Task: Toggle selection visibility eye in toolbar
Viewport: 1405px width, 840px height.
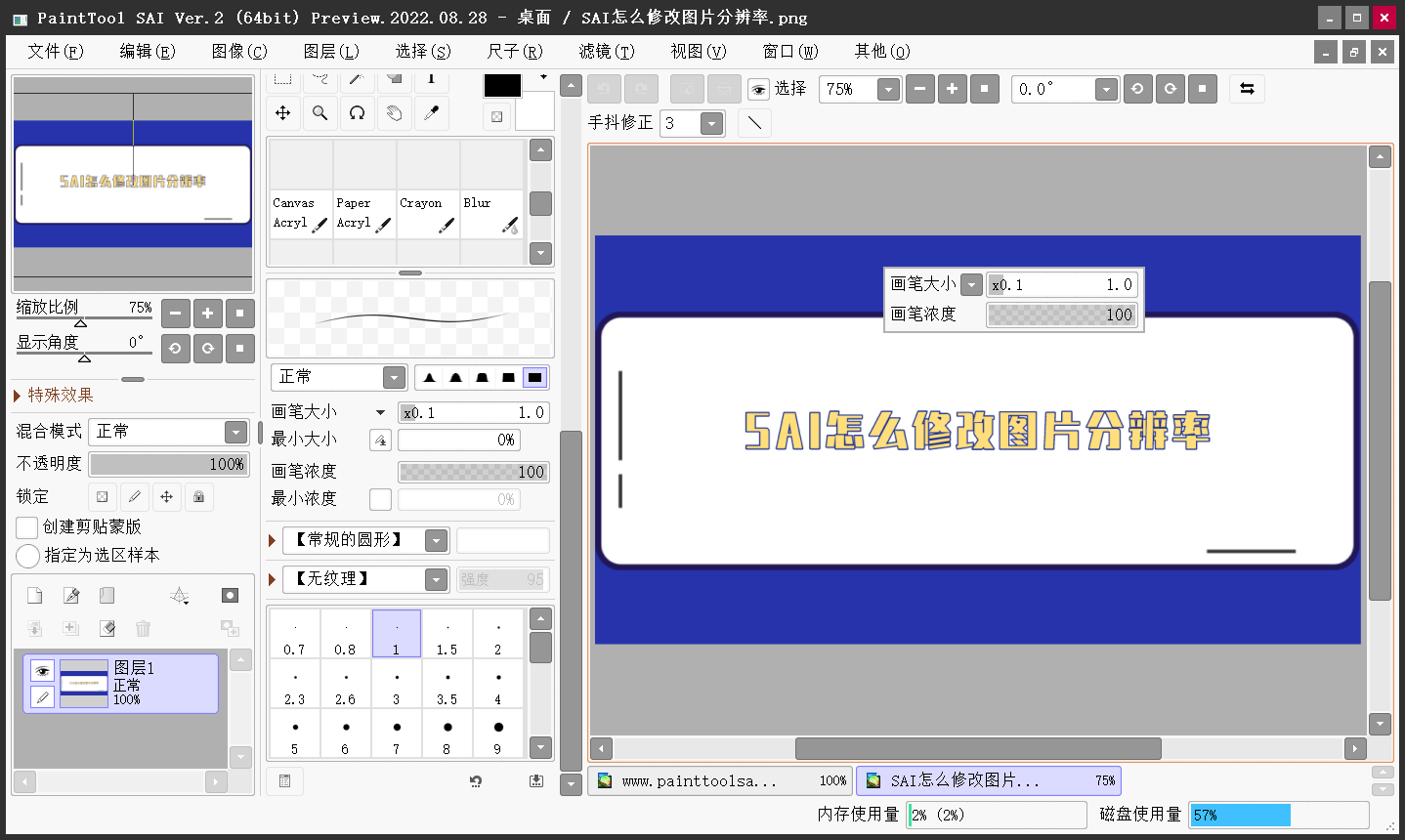Action: coord(758,89)
